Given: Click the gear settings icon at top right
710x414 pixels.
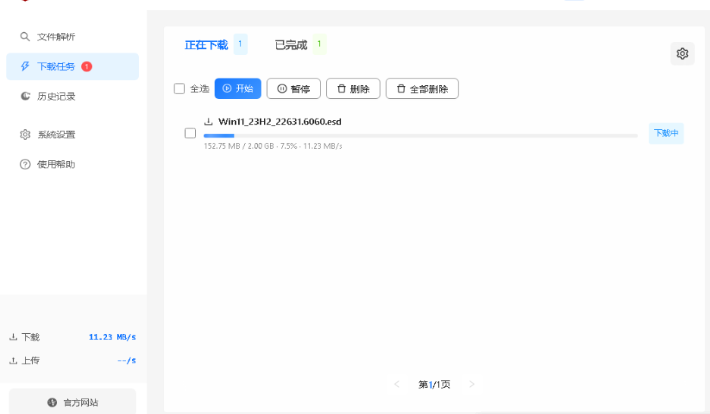Looking at the screenshot, I should point(683,54).
